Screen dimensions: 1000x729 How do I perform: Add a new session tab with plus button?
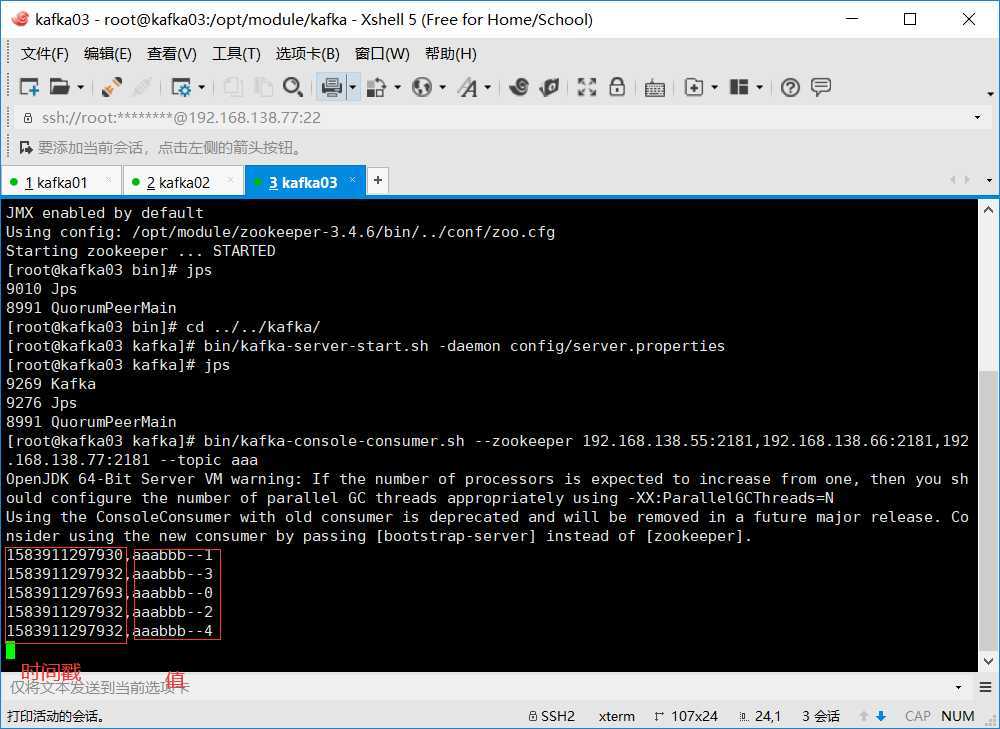click(378, 180)
